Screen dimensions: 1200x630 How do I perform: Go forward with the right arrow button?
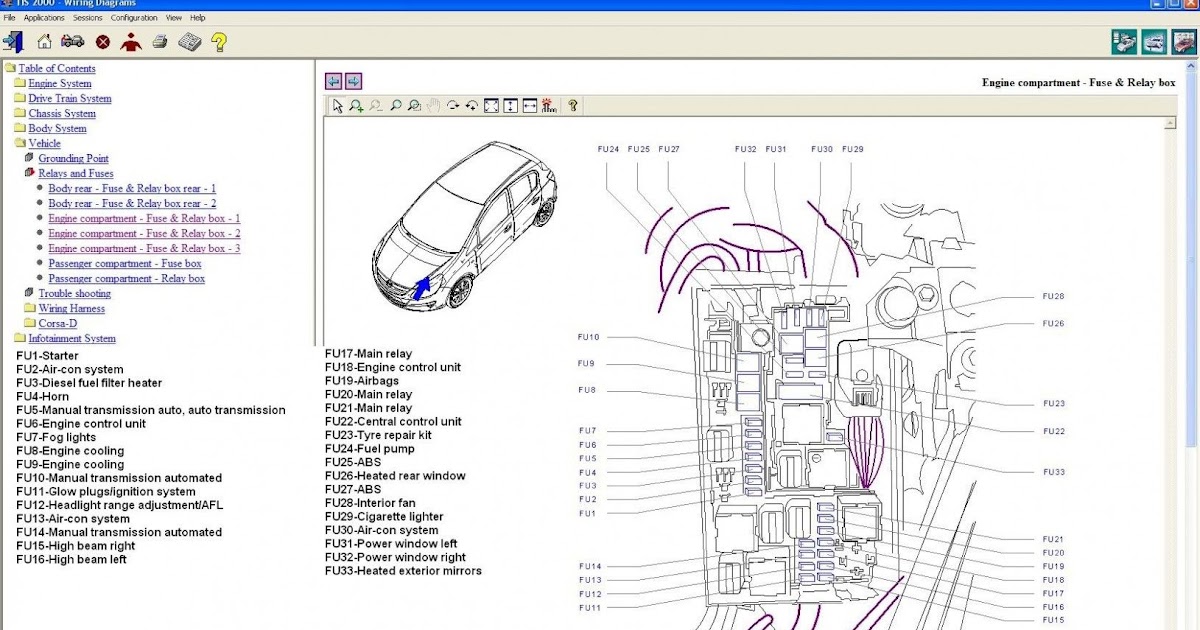(x=353, y=81)
